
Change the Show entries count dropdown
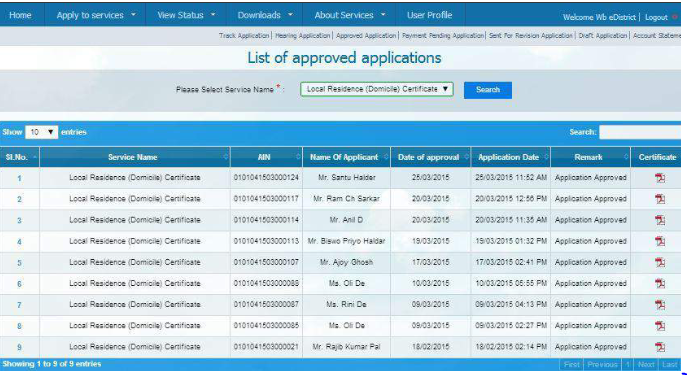coord(42,132)
